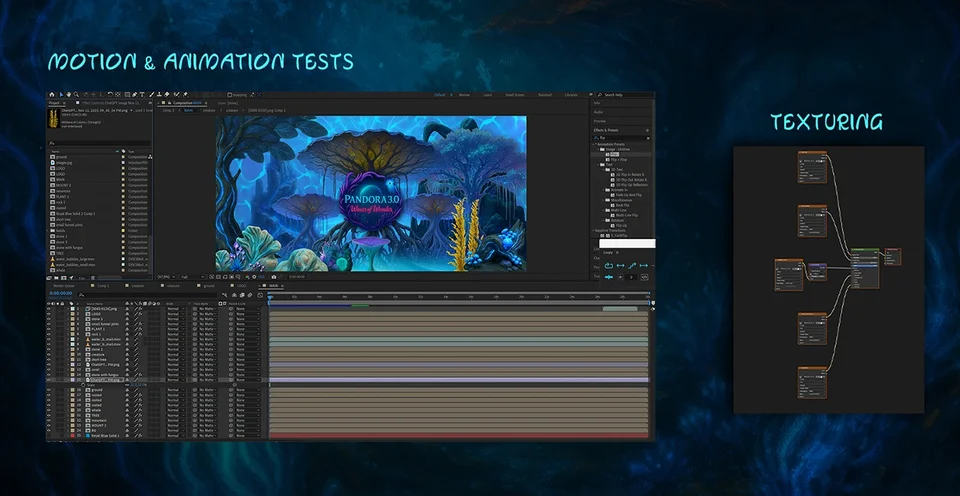Click the Search Help field
This screenshot has width=960, height=496.
(624, 95)
